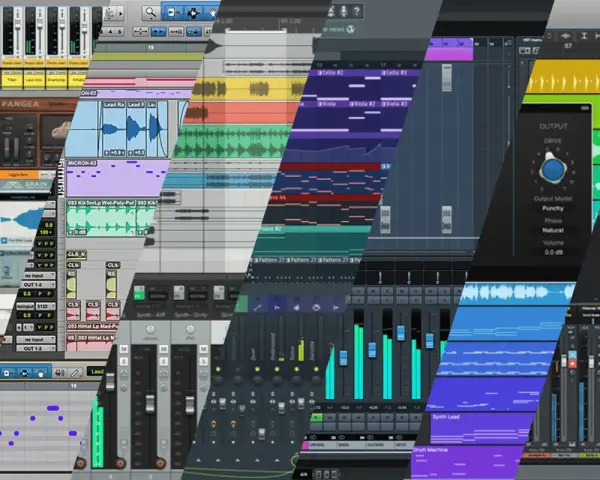This screenshot has height=480, width=600.
Task: Click the blue Drive knob in Output panel
Action: pyautogui.click(x=553, y=168)
